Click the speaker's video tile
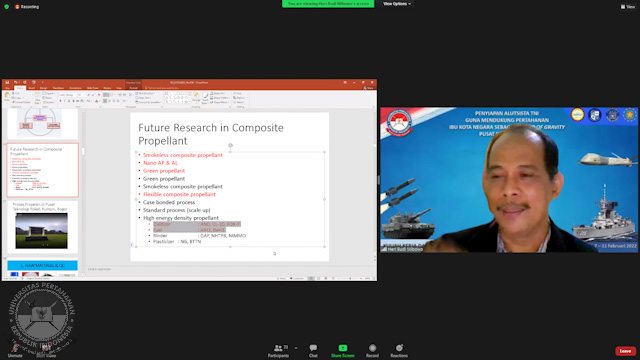 [x=509, y=180]
